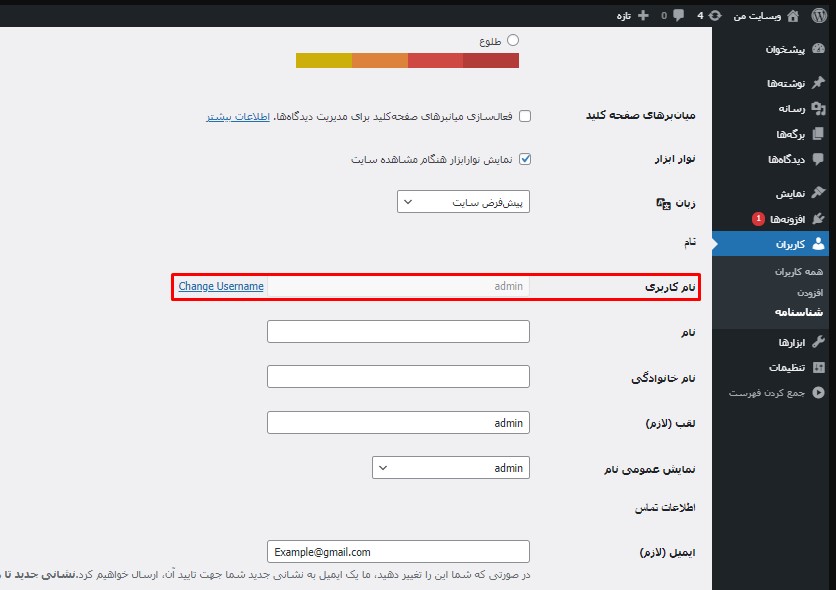The height and width of the screenshot is (590, 836).
Task: Click the پیشخوان dashboard gauge icon
Action: pos(818,49)
